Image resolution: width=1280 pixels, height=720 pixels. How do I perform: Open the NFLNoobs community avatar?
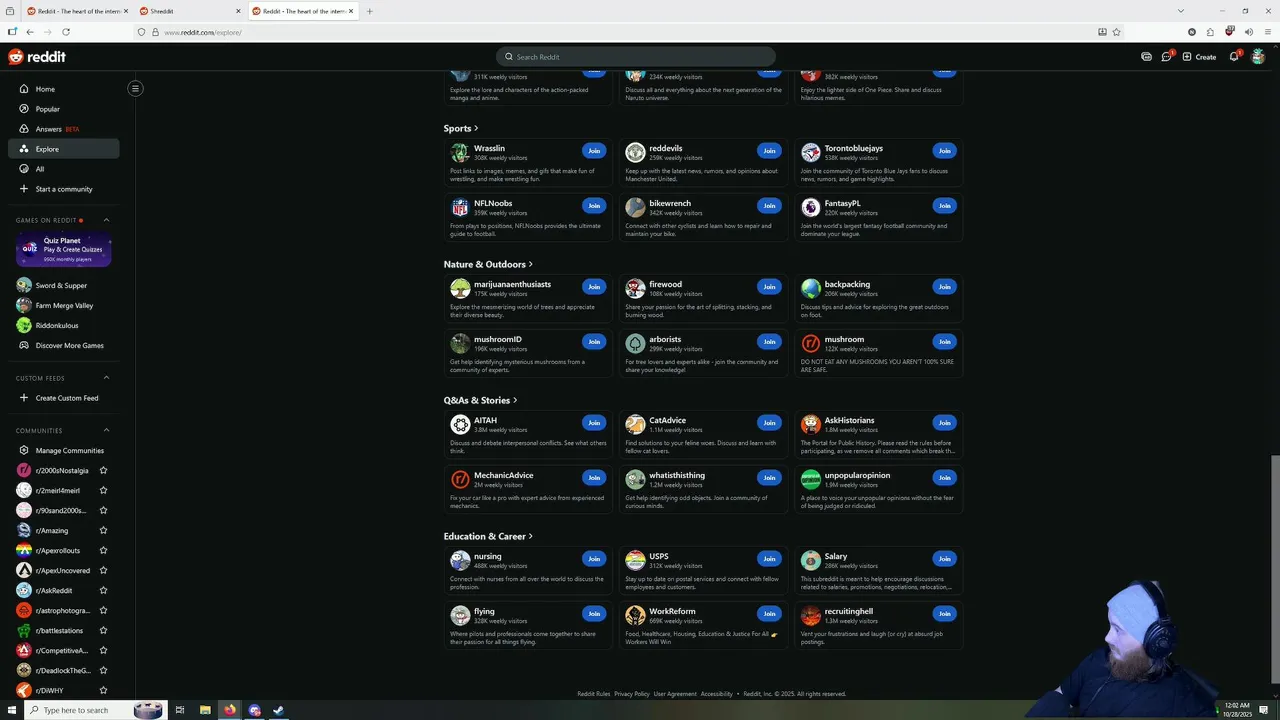point(460,207)
